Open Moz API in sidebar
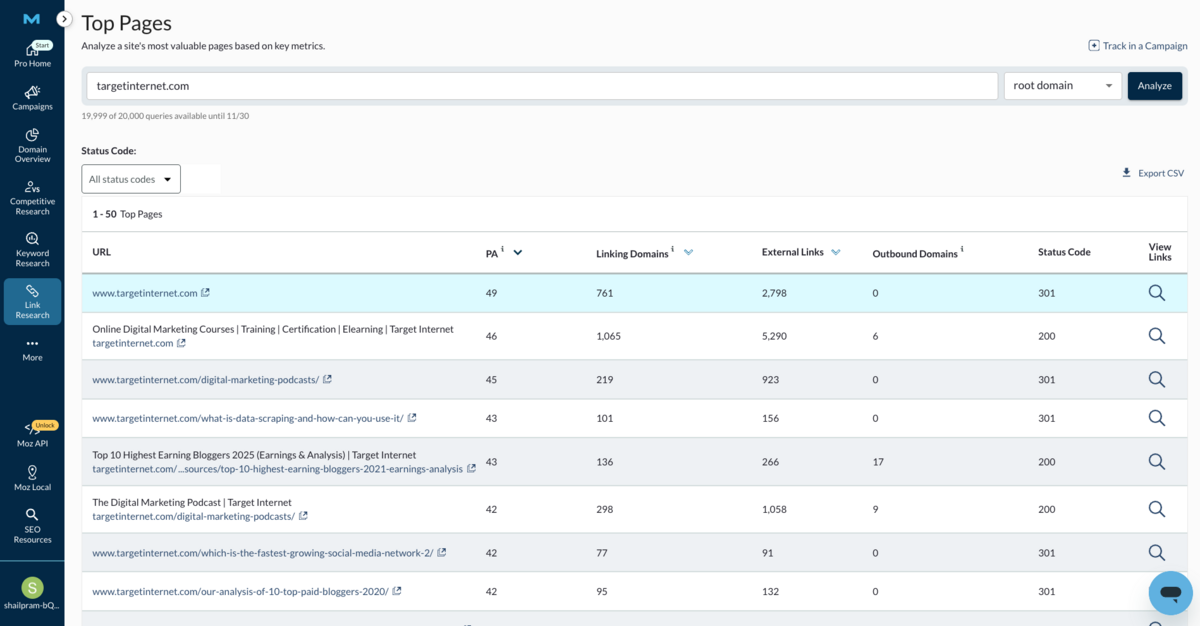This screenshot has height=626, width=1200. pyautogui.click(x=32, y=434)
